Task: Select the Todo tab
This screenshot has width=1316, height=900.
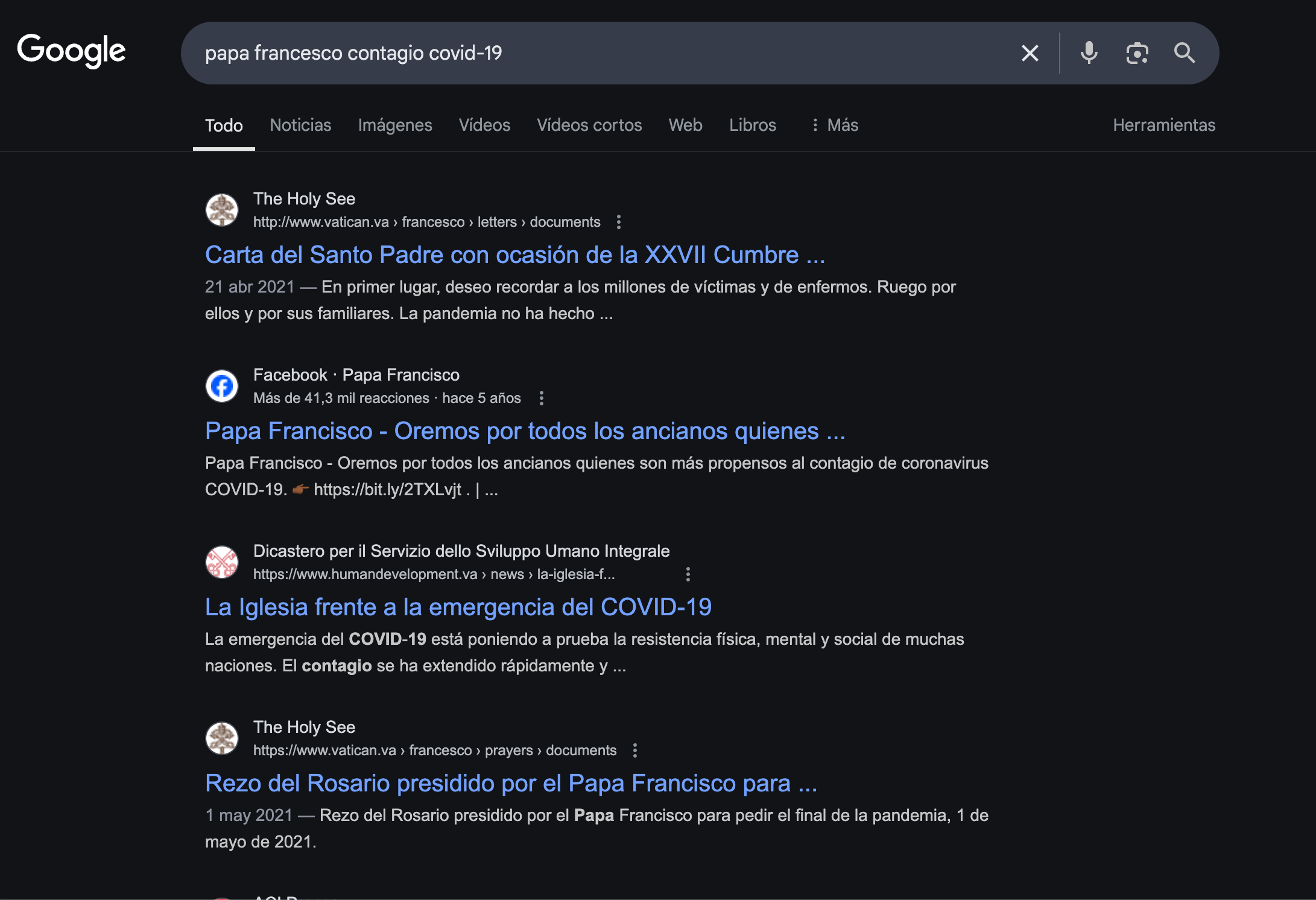Action: [x=224, y=125]
